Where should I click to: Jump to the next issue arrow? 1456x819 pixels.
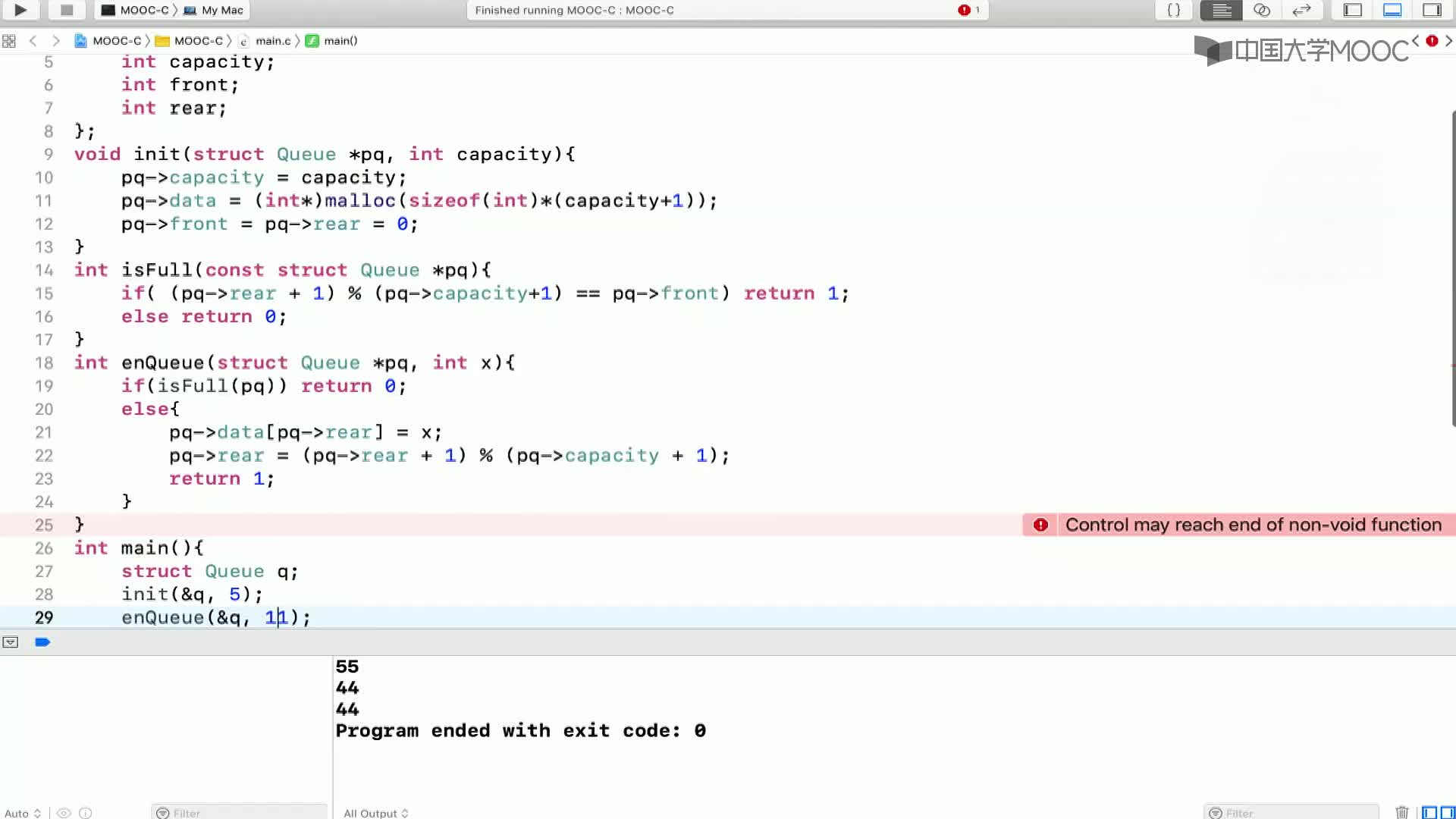coord(1448,41)
